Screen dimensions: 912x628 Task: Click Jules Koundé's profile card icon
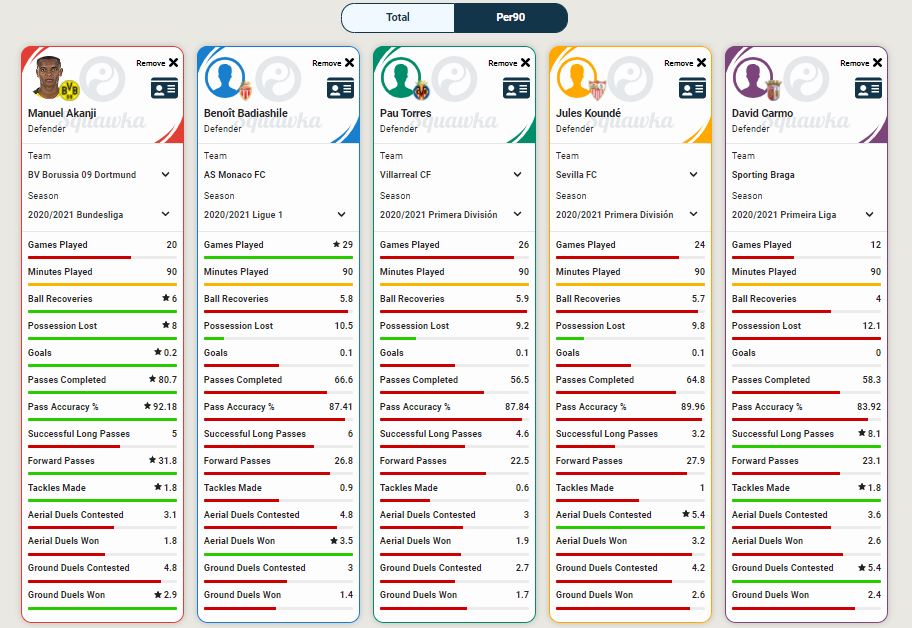(x=692, y=88)
